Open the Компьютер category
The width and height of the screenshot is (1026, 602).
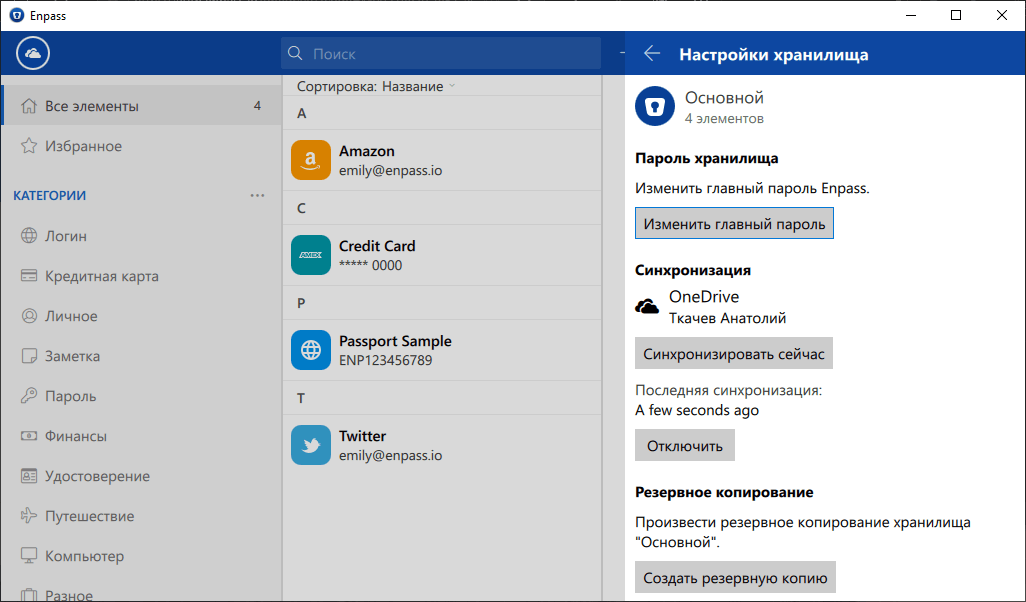coord(142,556)
